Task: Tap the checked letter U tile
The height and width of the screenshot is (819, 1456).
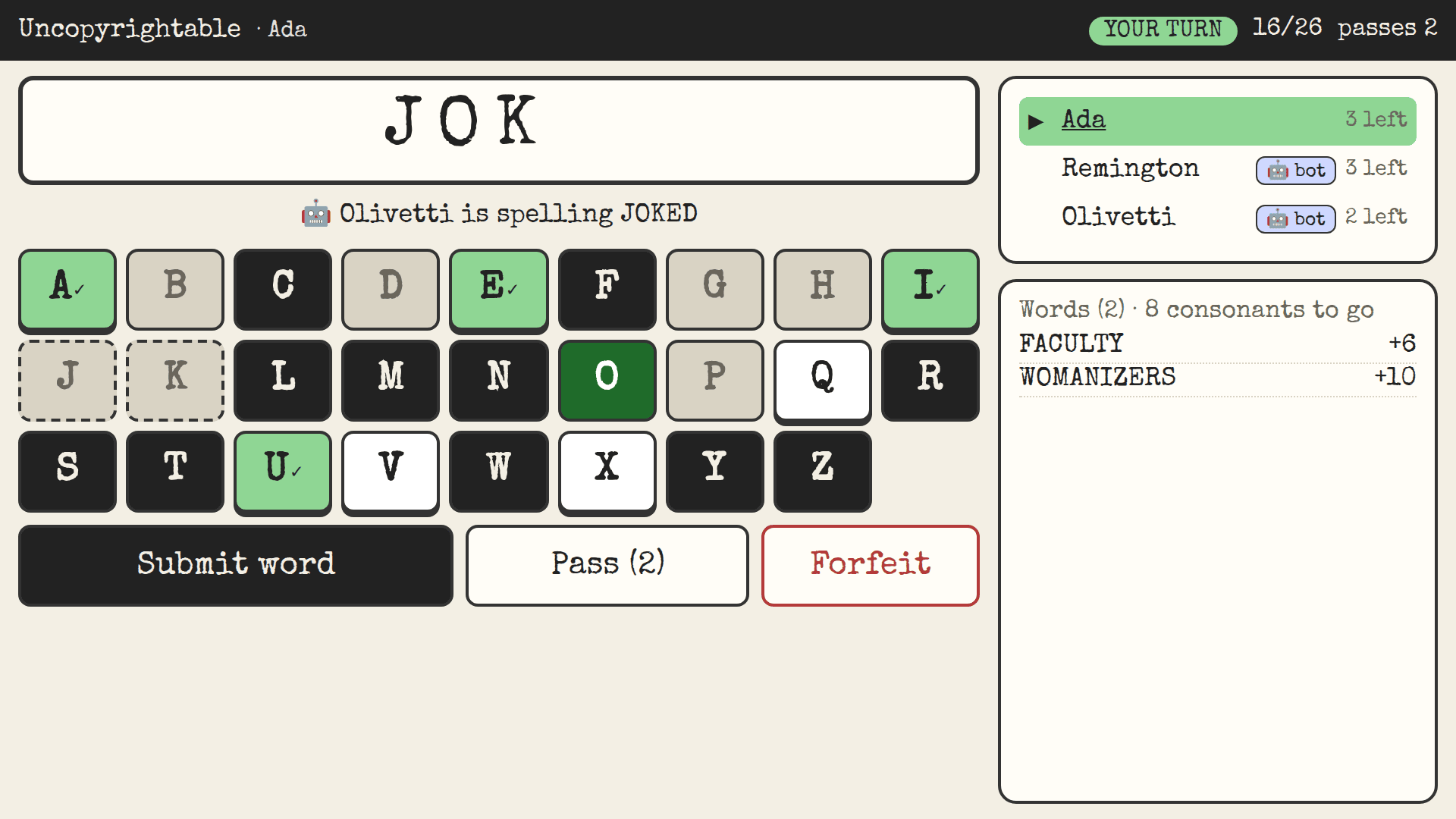Action: tap(283, 472)
